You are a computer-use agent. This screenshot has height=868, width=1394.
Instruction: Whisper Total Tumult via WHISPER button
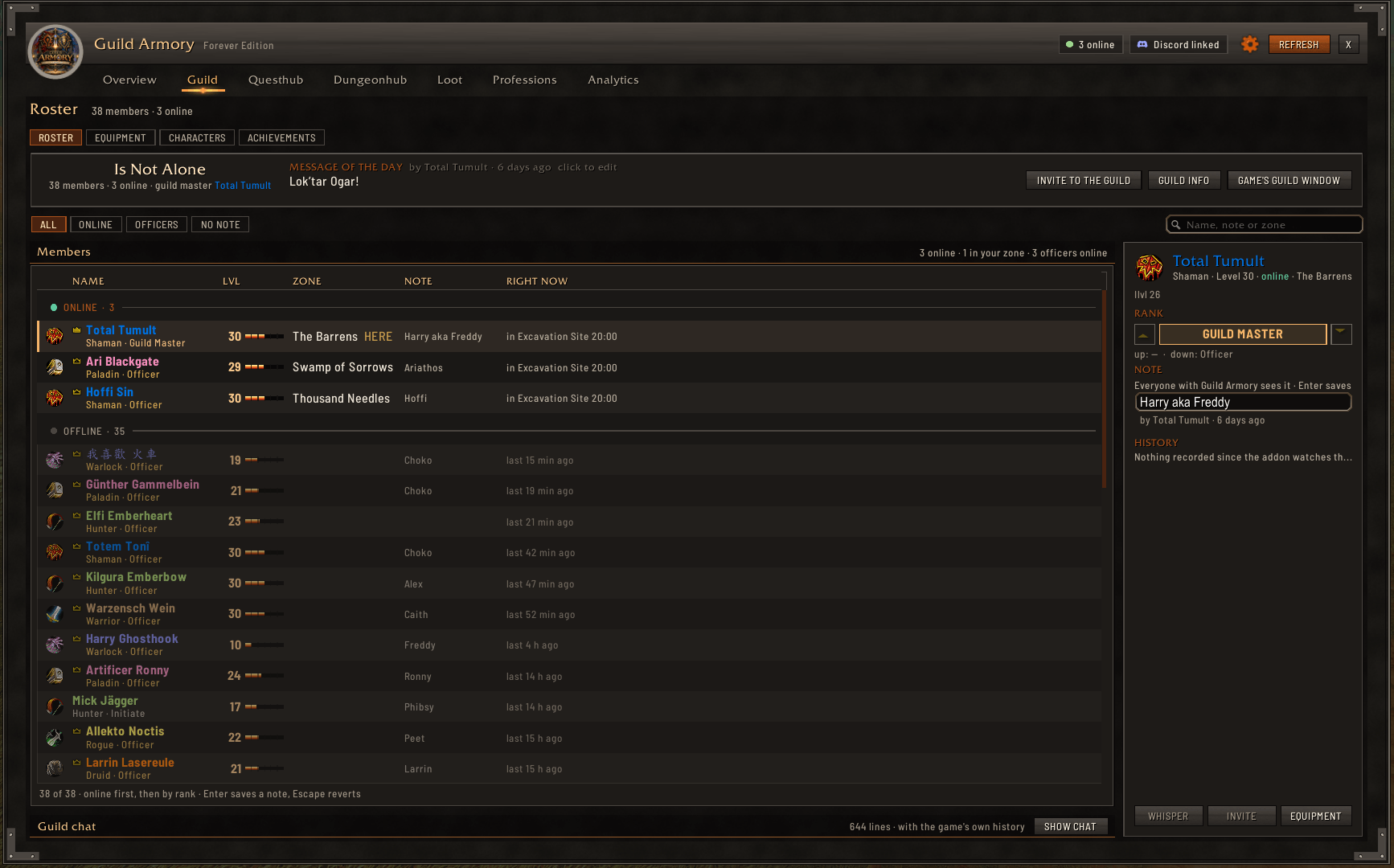point(1168,817)
